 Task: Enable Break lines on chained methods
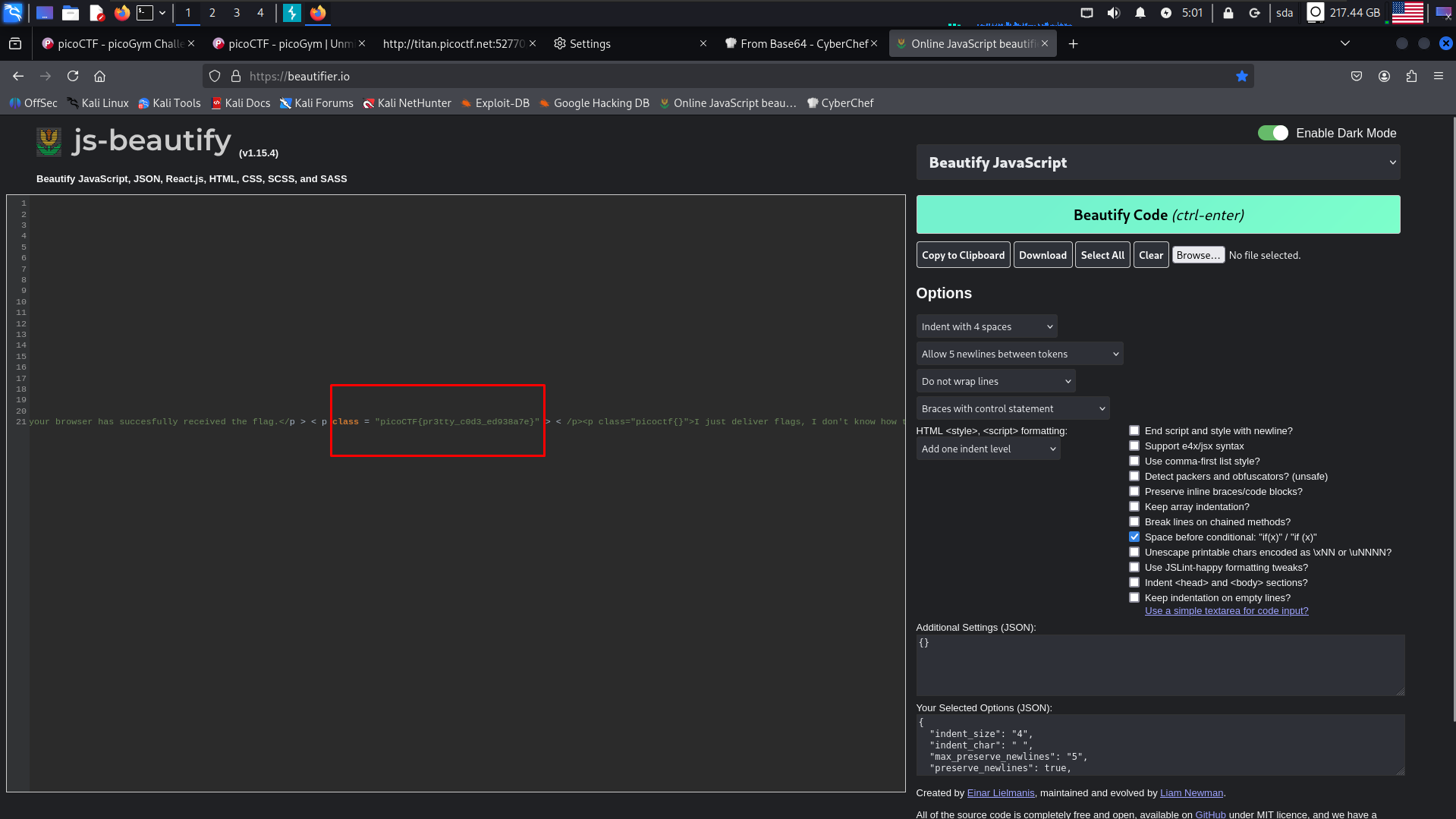tap(1134, 522)
